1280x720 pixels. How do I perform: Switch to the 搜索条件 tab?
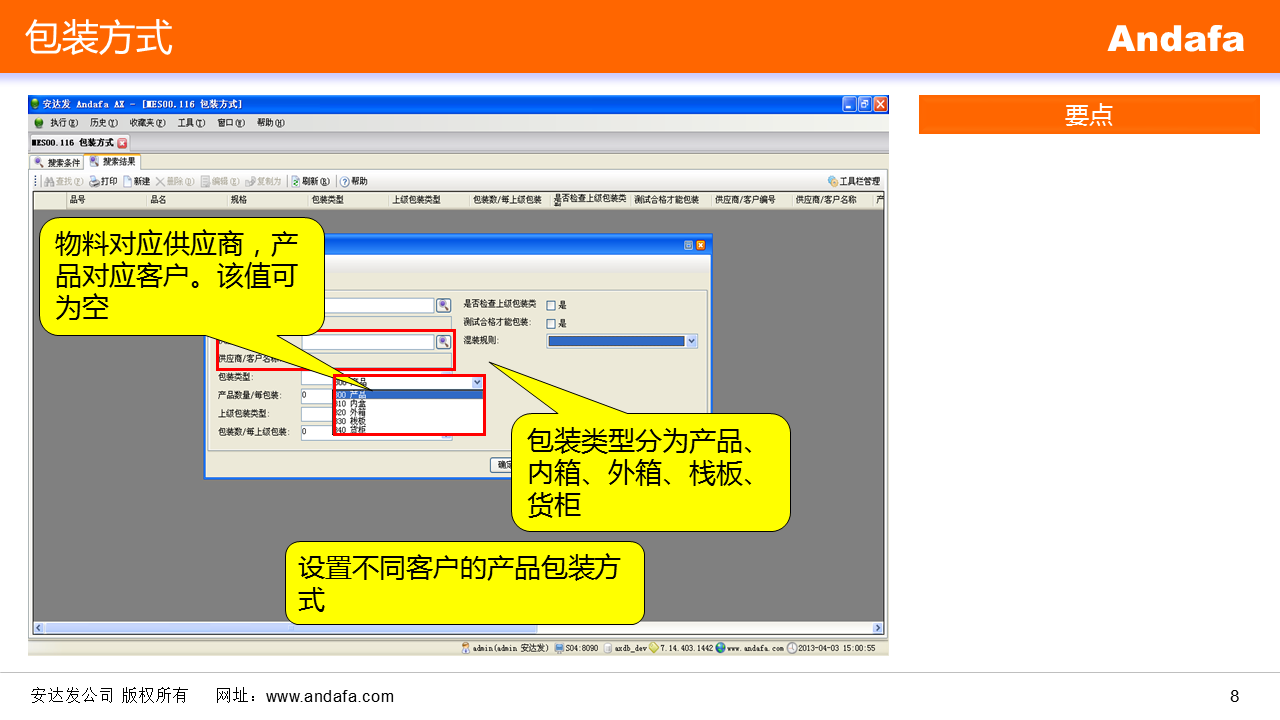[x=58, y=162]
